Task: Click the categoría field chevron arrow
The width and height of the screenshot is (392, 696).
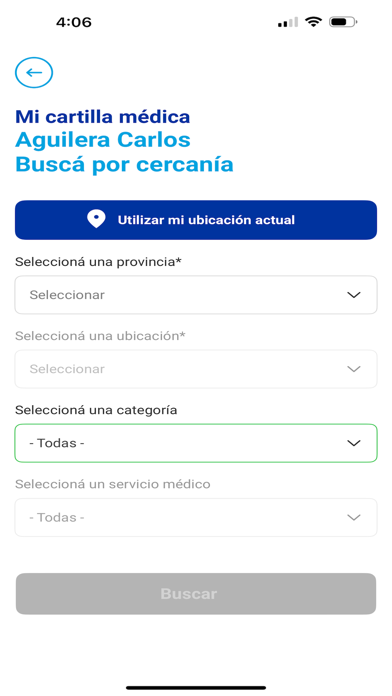Action: 353,443
